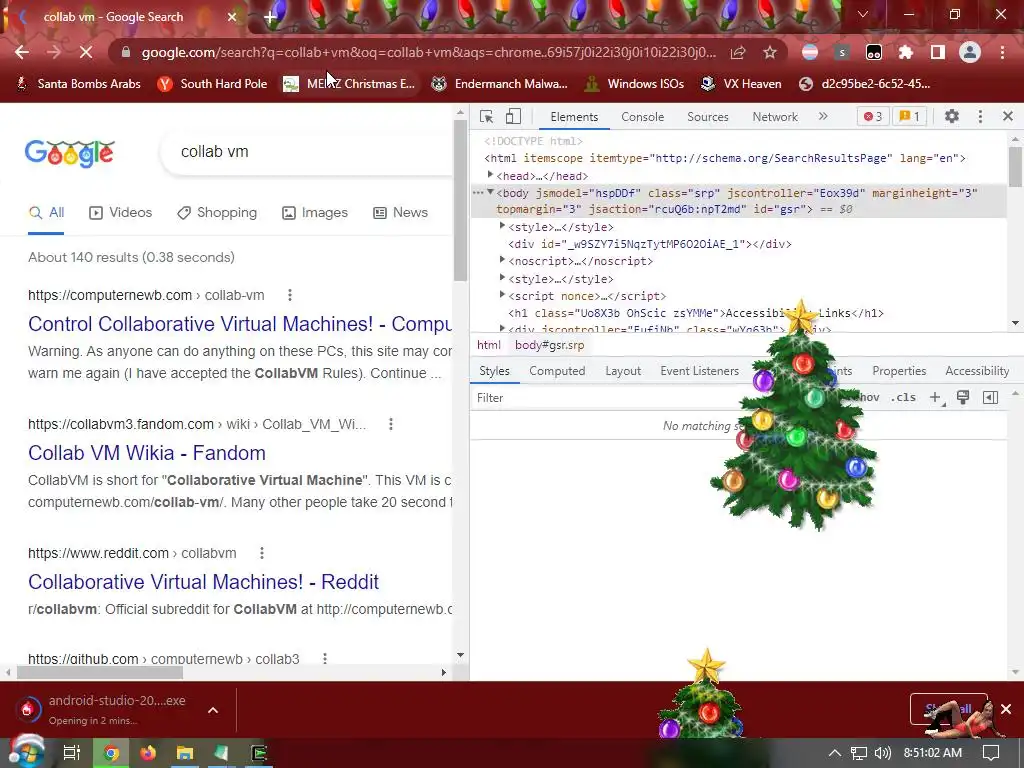
Task: Open d2c95be2-6c52-45... bookmark
Action: [x=865, y=84]
